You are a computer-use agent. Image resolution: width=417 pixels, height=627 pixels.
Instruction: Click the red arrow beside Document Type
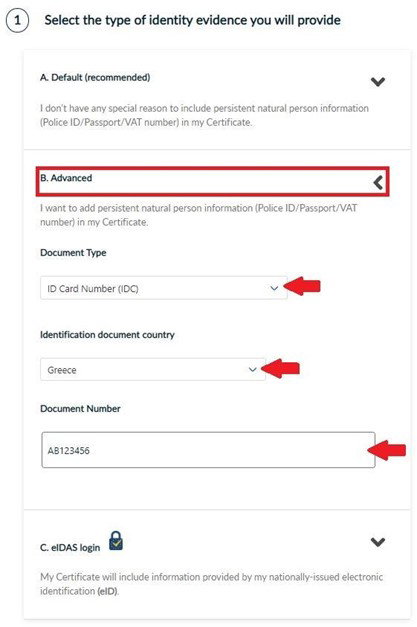(x=302, y=286)
